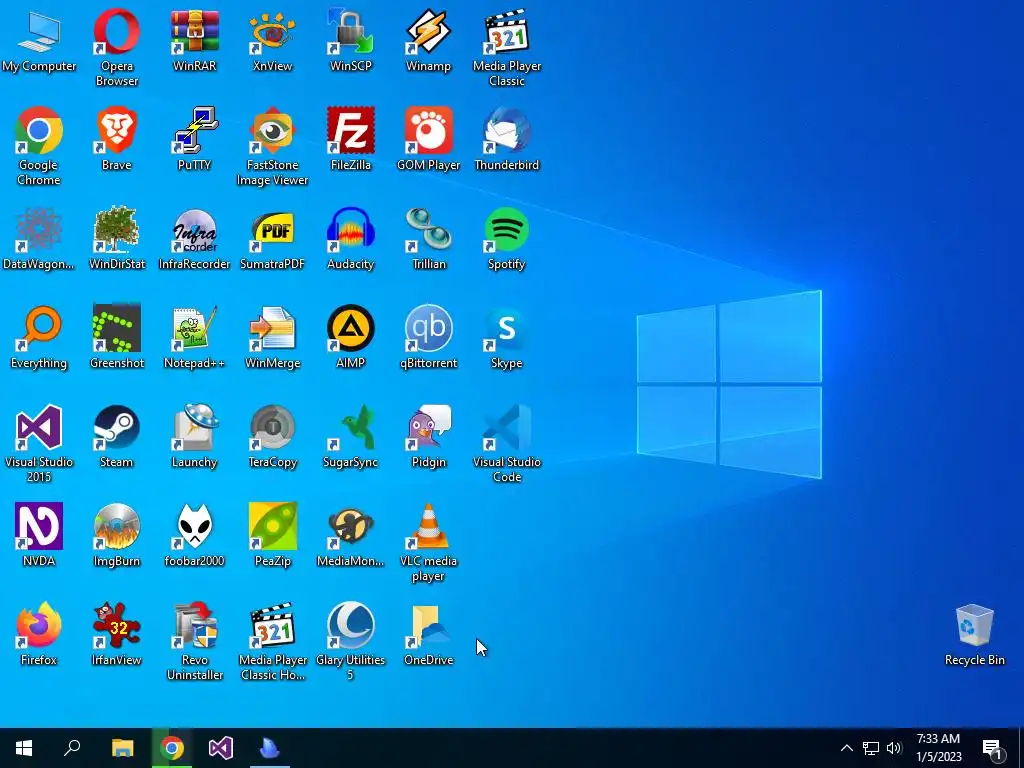This screenshot has width=1024, height=768.
Task: Show hidden system tray icons
Action: click(846, 748)
